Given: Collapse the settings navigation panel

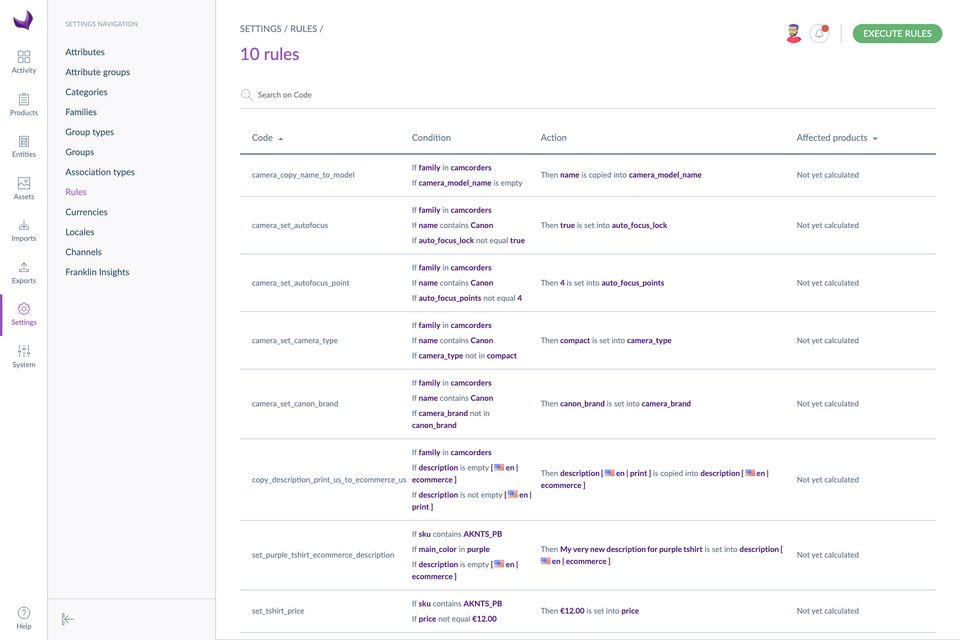Looking at the screenshot, I should point(68,619).
